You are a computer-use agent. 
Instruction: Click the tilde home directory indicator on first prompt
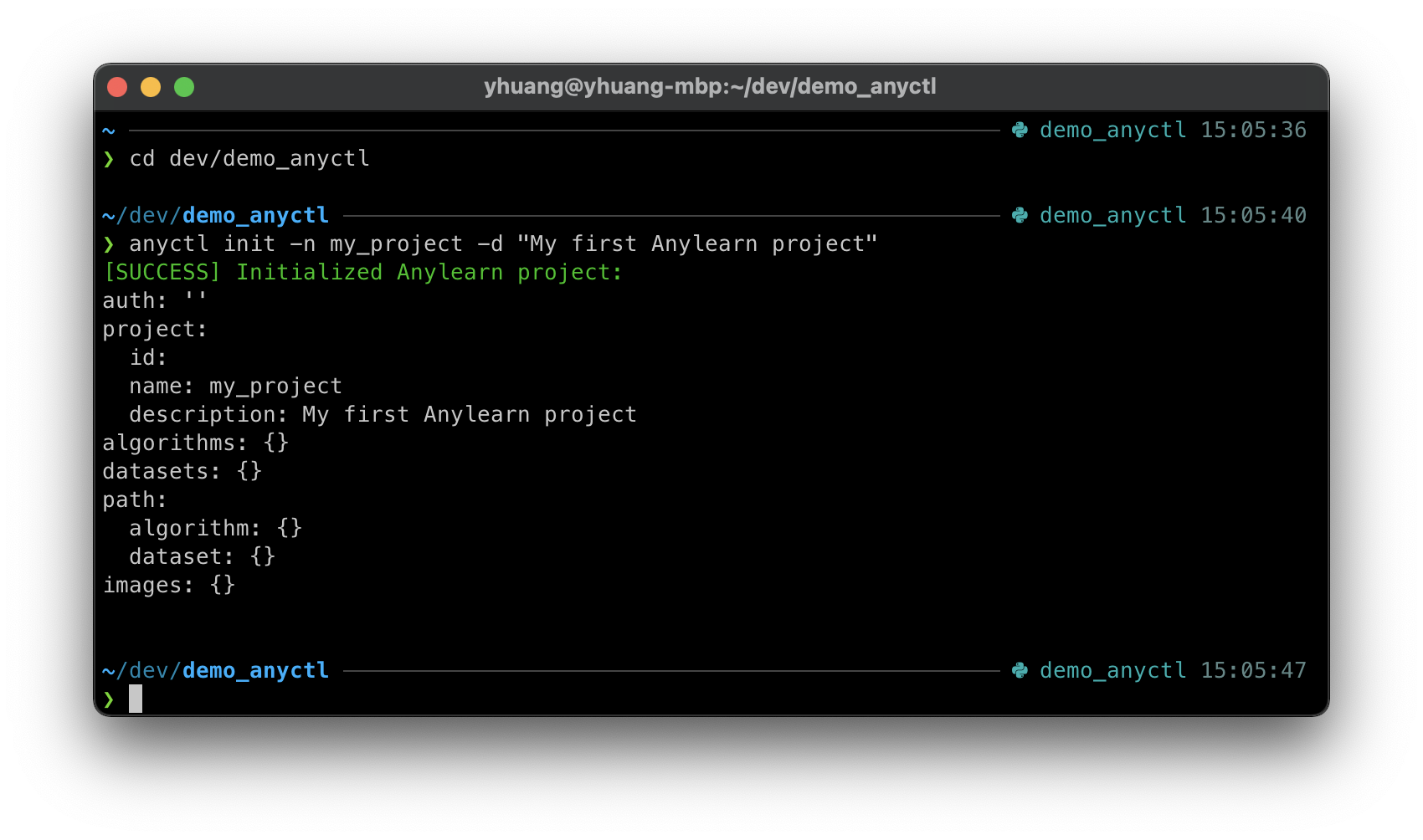point(109,131)
